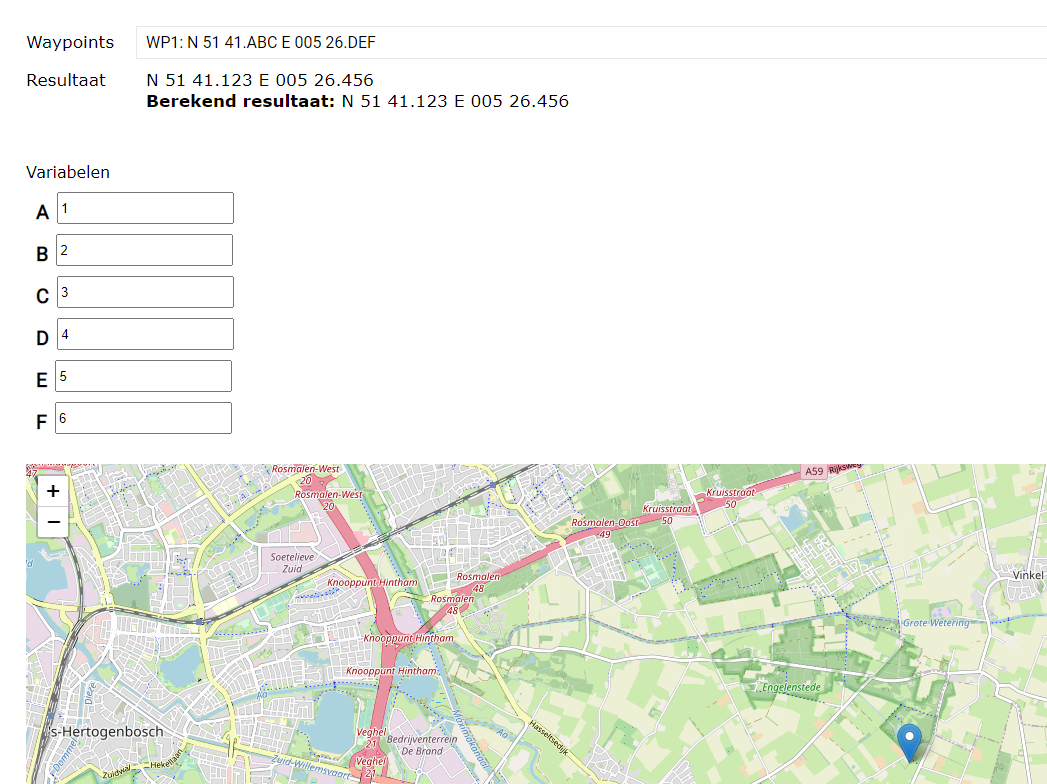Select Engelenstede label on the map
The image size is (1047, 784).
tap(791, 688)
